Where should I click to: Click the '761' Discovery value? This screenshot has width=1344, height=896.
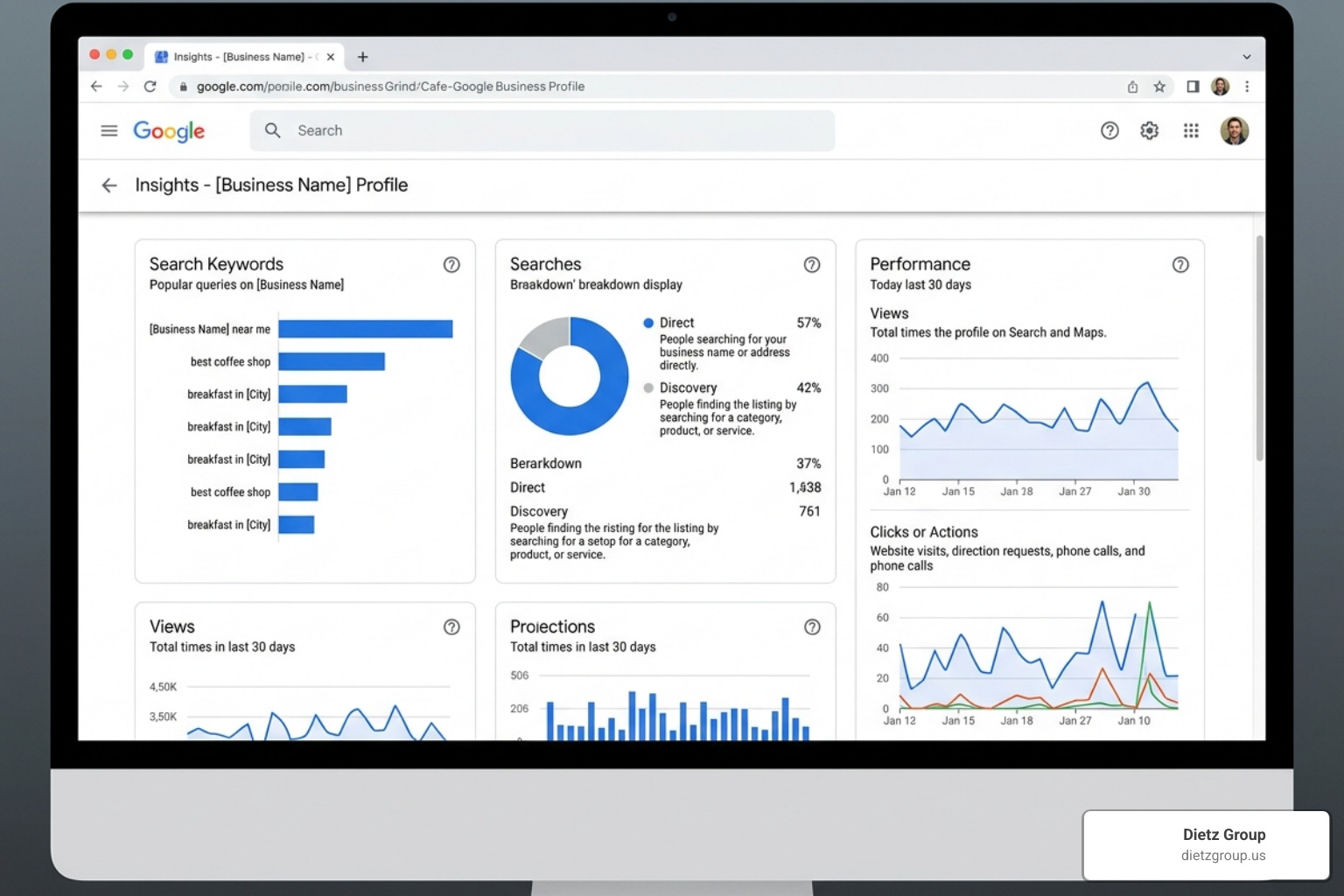[810, 511]
